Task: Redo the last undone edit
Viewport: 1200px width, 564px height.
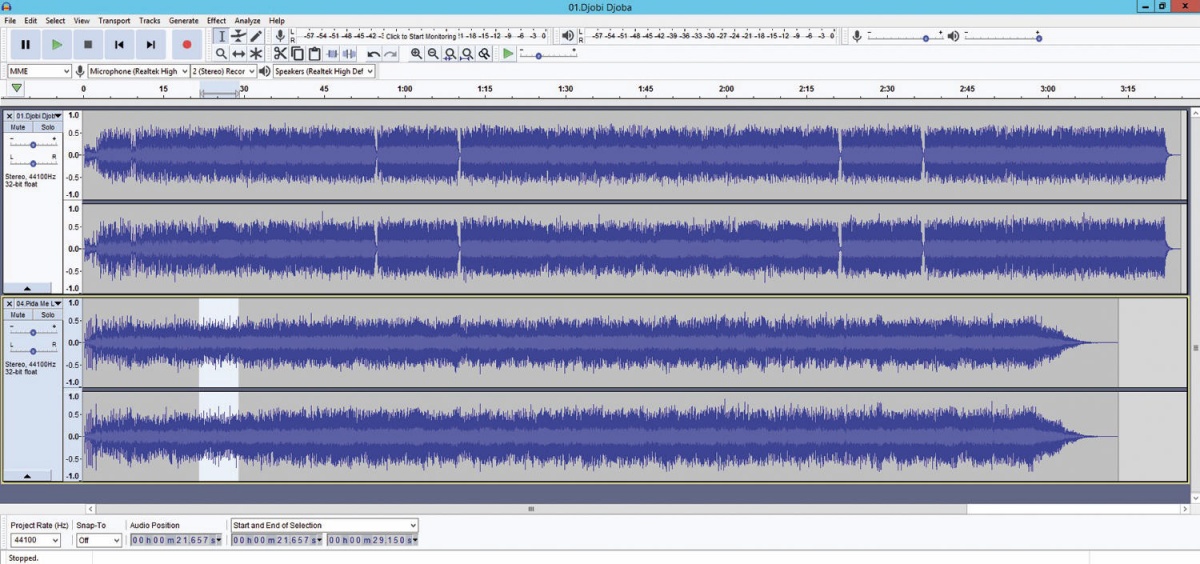Action: (390, 53)
